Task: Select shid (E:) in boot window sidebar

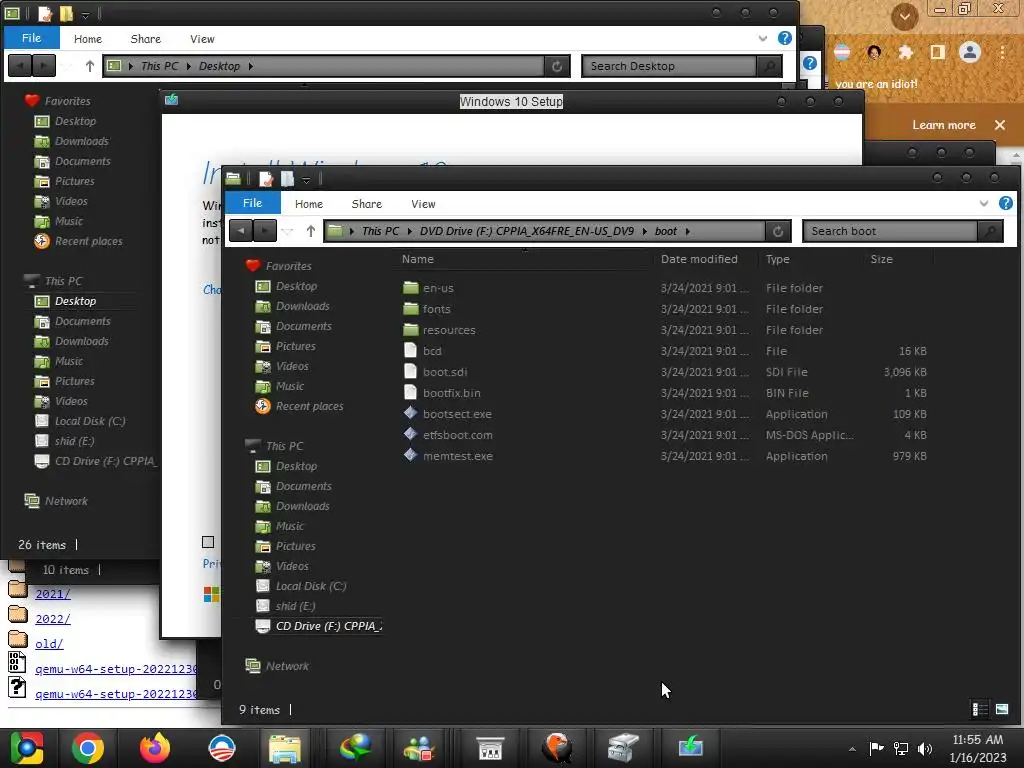Action: (x=295, y=606)
